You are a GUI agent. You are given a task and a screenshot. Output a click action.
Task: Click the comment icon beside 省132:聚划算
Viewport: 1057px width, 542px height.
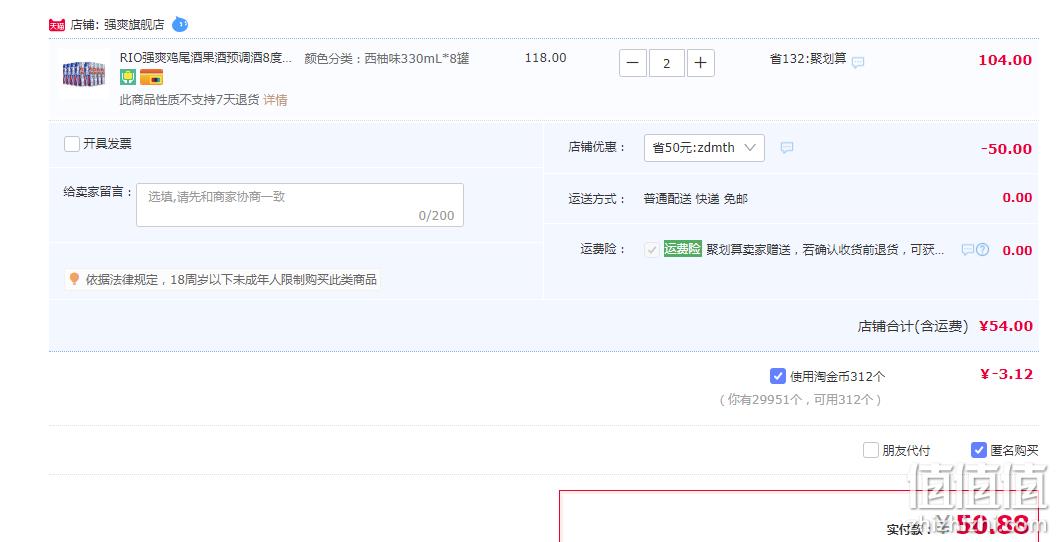857,62
